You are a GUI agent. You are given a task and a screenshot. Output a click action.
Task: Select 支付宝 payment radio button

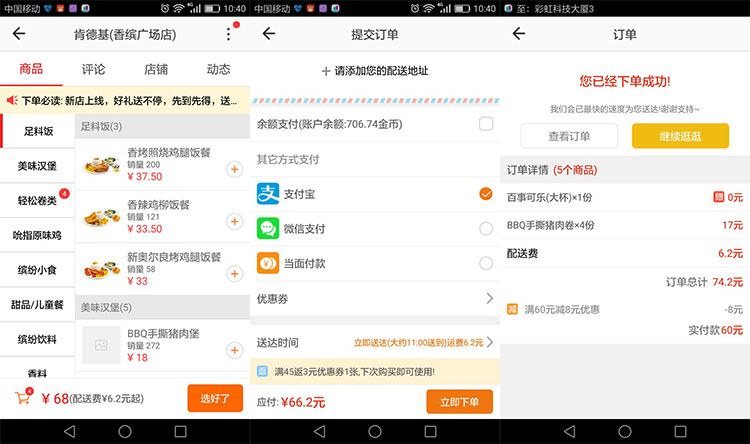tap(486, 194)
